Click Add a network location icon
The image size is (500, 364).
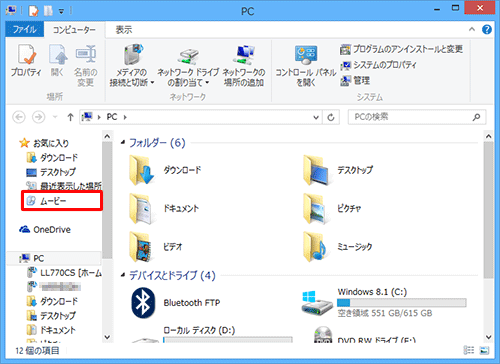point(244,55)
